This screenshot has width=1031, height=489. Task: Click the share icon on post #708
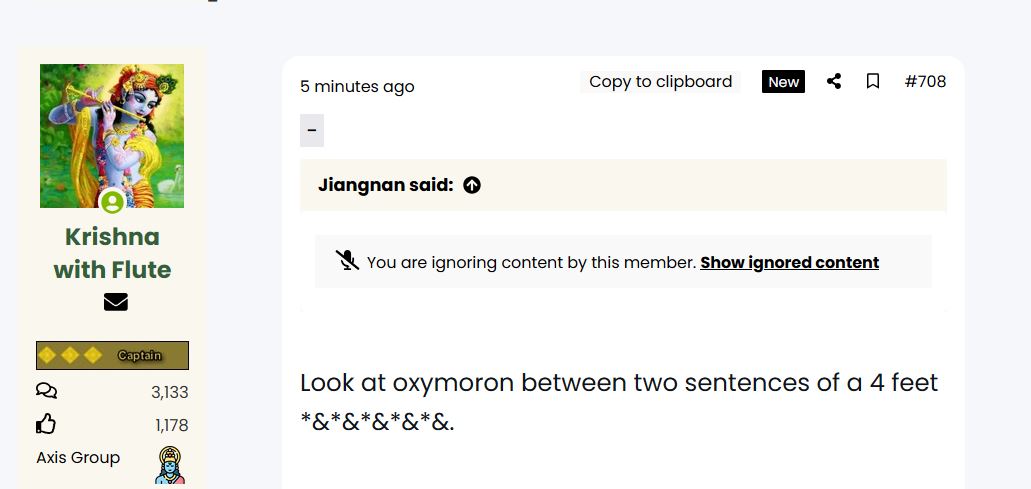[834, 82]
